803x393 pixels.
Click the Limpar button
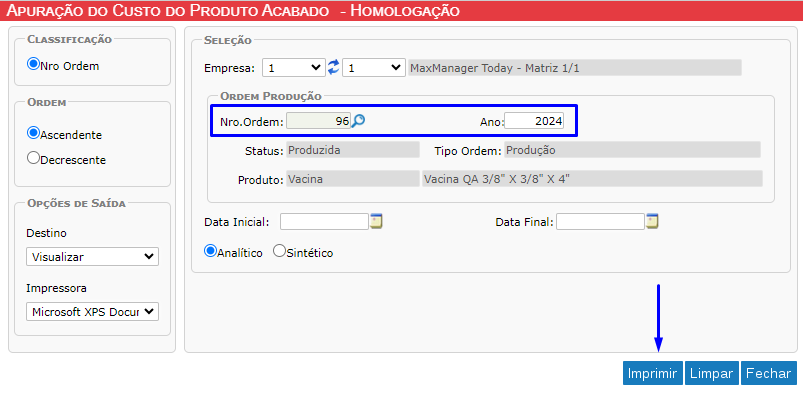tap(712, 374)
